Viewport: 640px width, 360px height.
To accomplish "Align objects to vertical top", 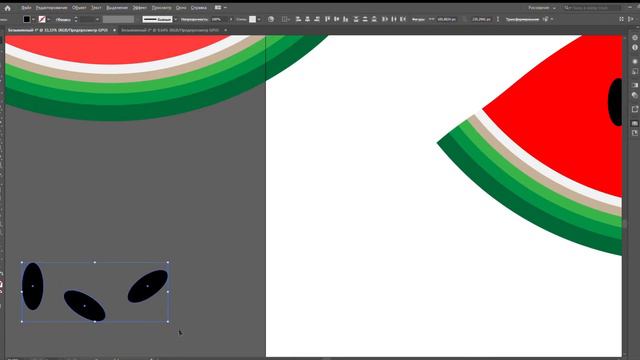I will coord(327,19).
